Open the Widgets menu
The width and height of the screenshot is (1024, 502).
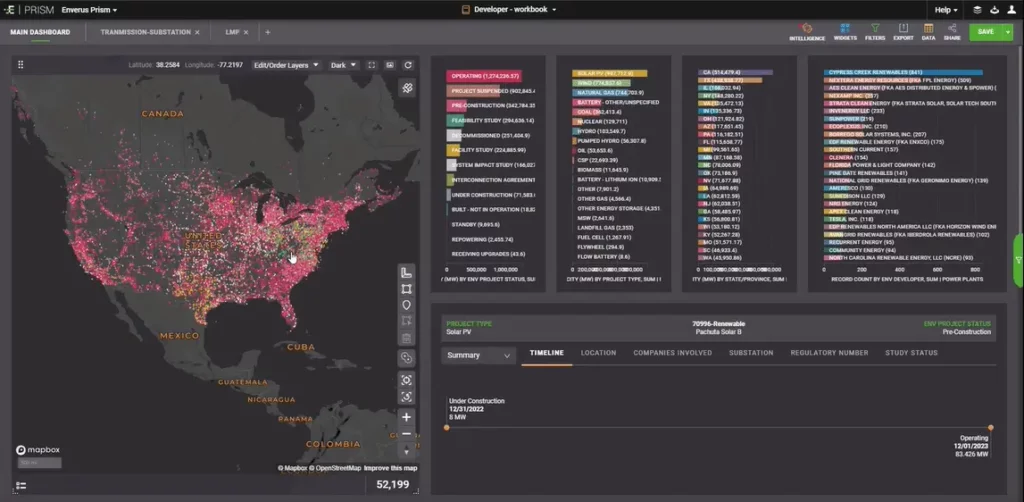pos(845,32)
